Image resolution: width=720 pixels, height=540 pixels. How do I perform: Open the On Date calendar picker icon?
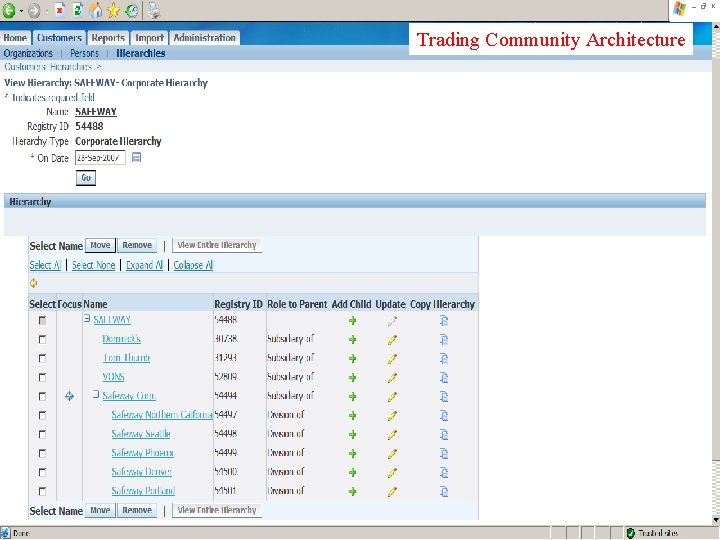(x=136, y=158)
